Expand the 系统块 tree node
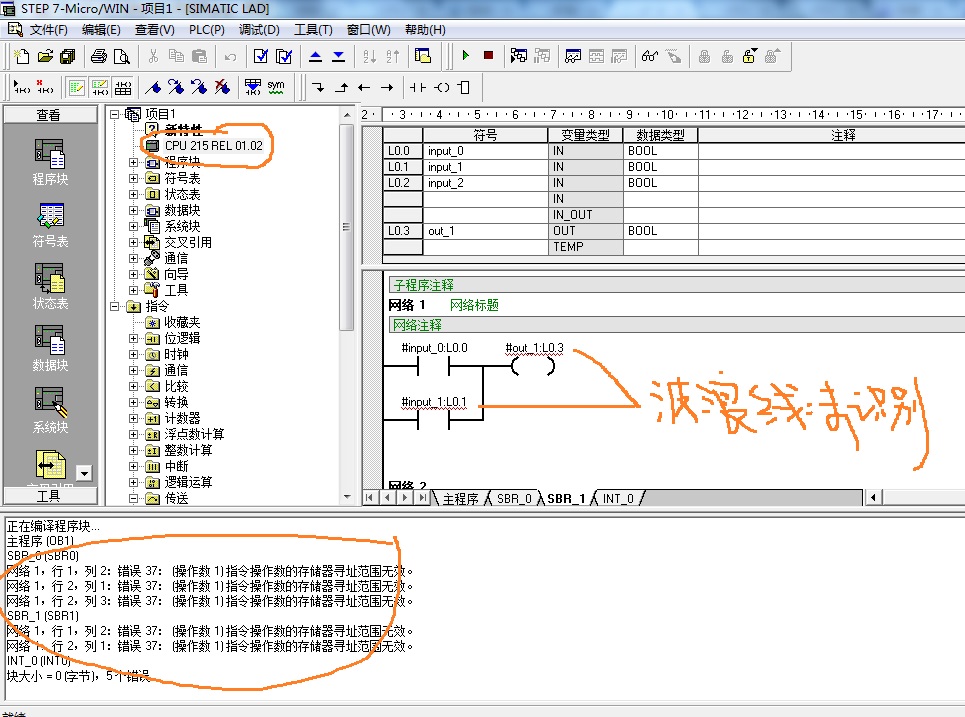Image resolution: width=965 pixels, height=717 pixels. 133,226
